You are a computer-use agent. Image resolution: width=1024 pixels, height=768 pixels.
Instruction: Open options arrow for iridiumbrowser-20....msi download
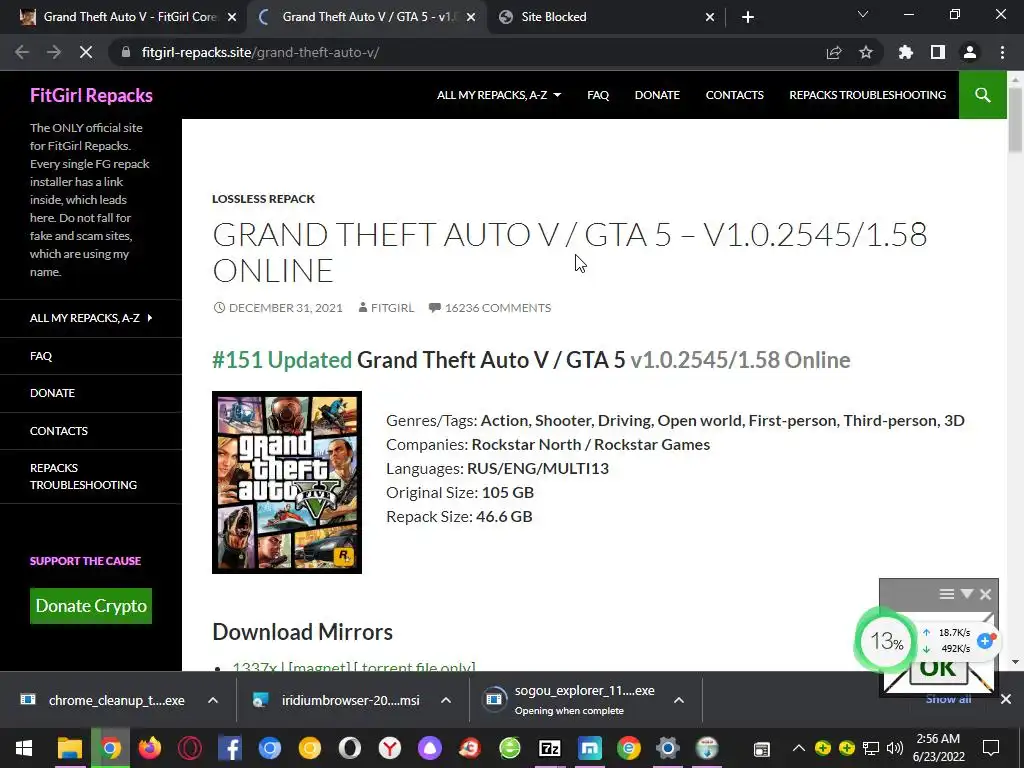(446, 700)
